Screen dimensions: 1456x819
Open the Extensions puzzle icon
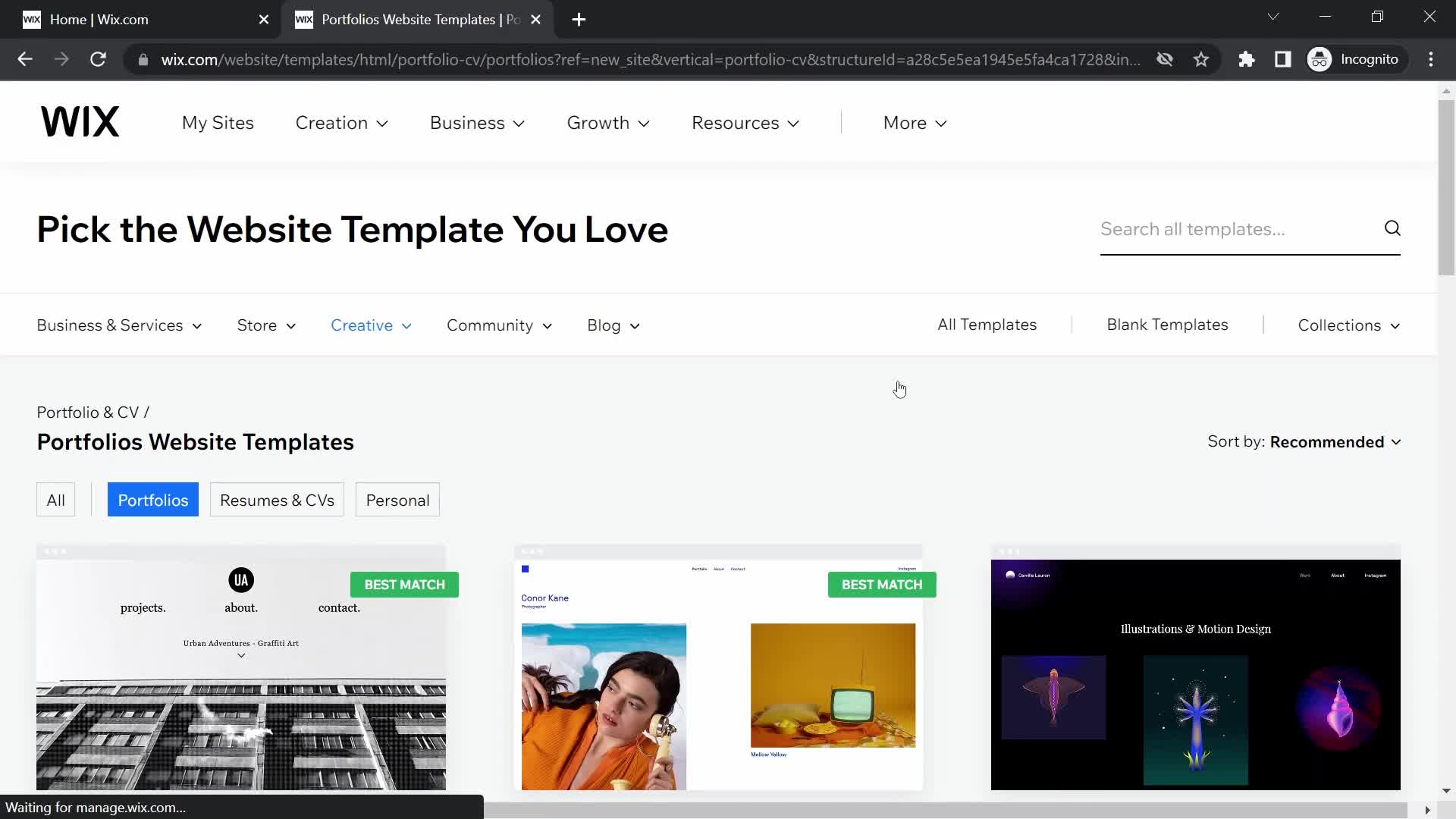(1247, 59)
